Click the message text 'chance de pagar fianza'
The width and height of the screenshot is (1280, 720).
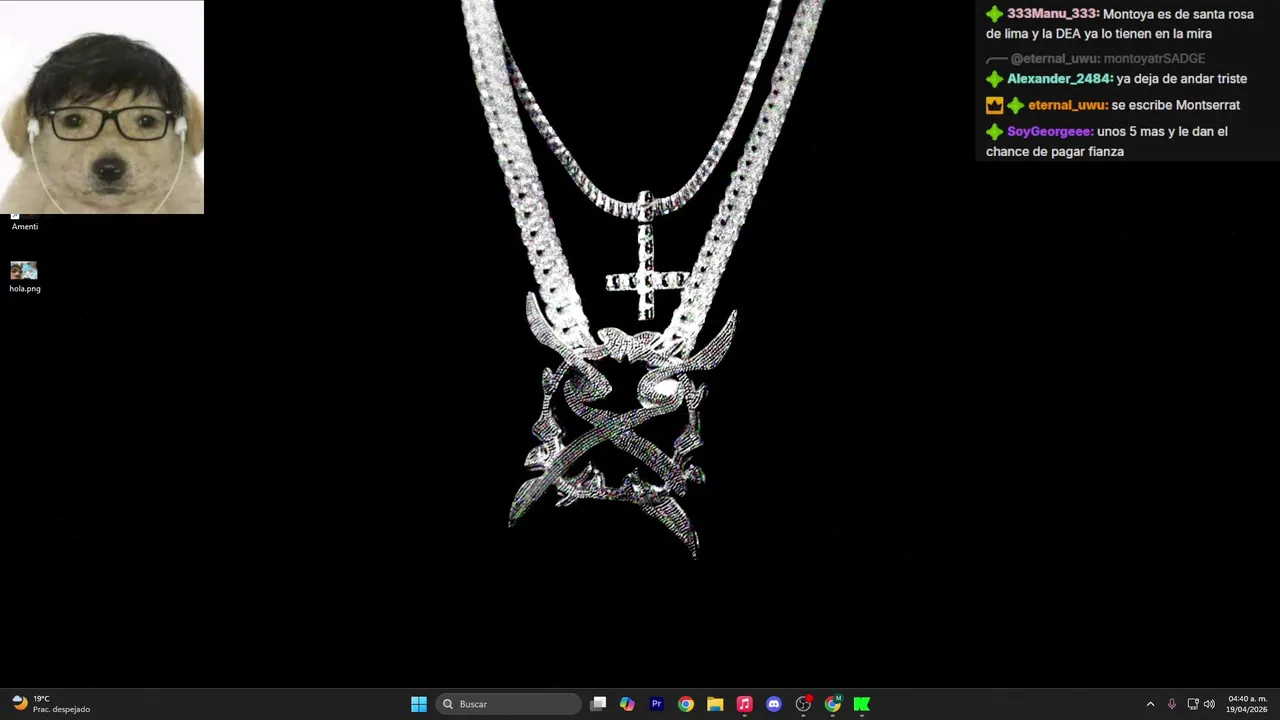click(x=1055, y=152)
